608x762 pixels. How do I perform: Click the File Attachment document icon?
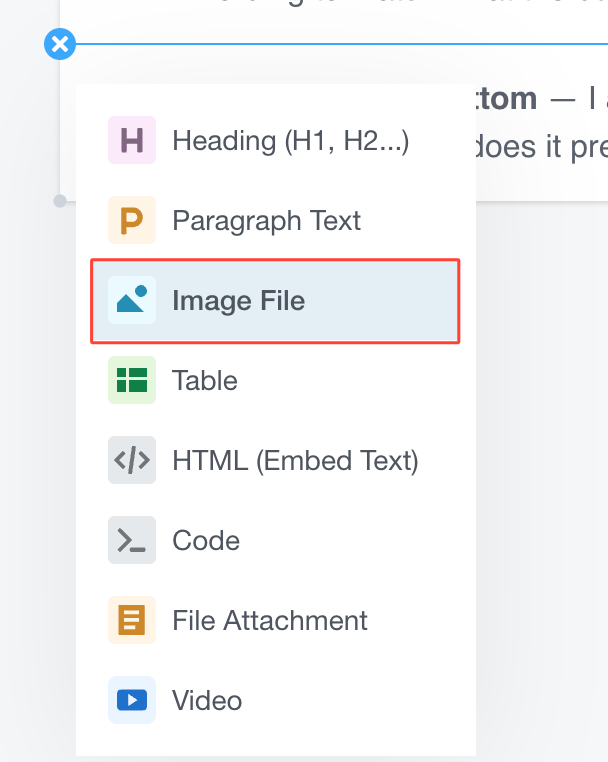tap(132, 620)
